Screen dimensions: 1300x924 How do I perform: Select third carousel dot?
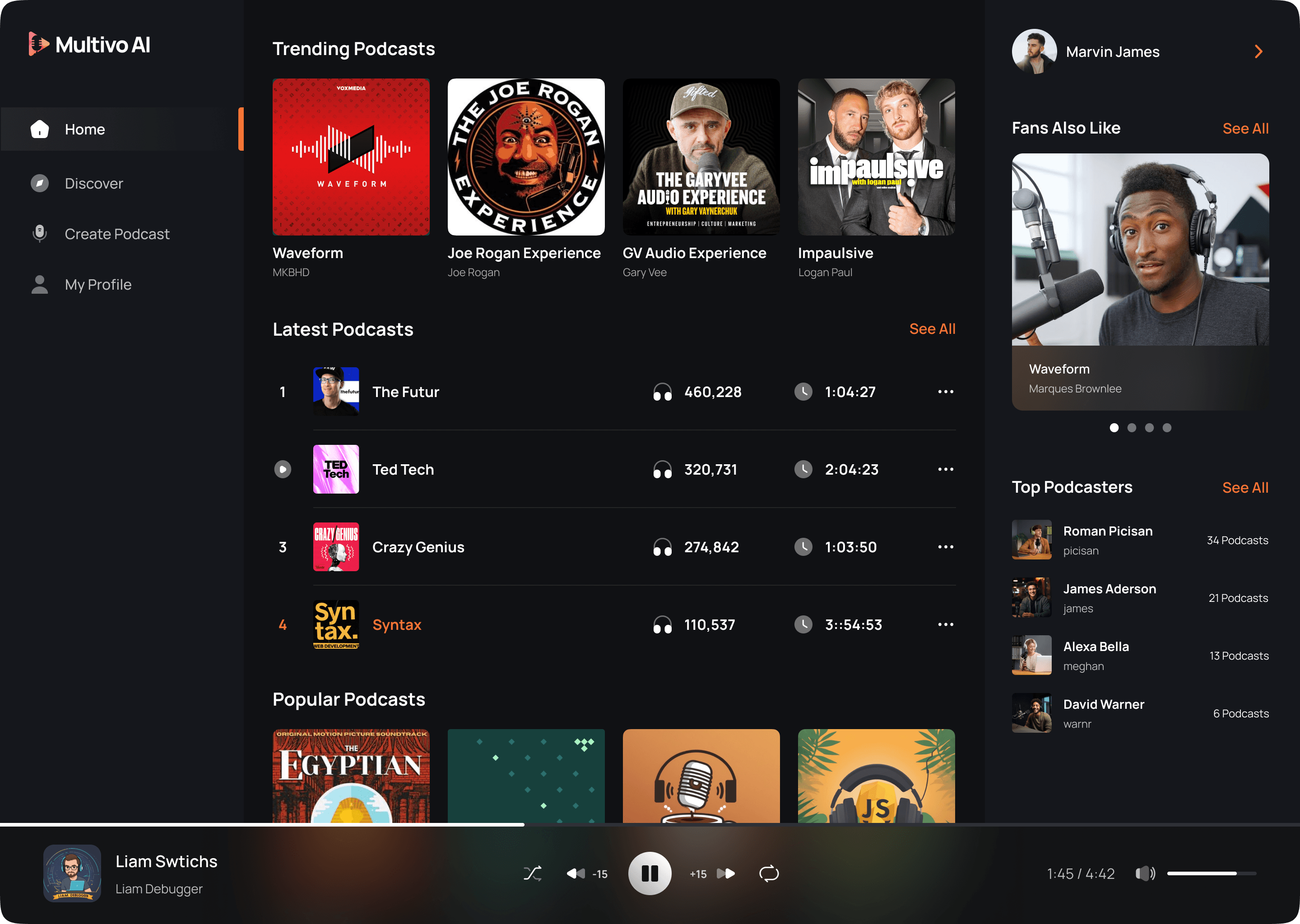pyautogui.click(x=1149, y=428)
